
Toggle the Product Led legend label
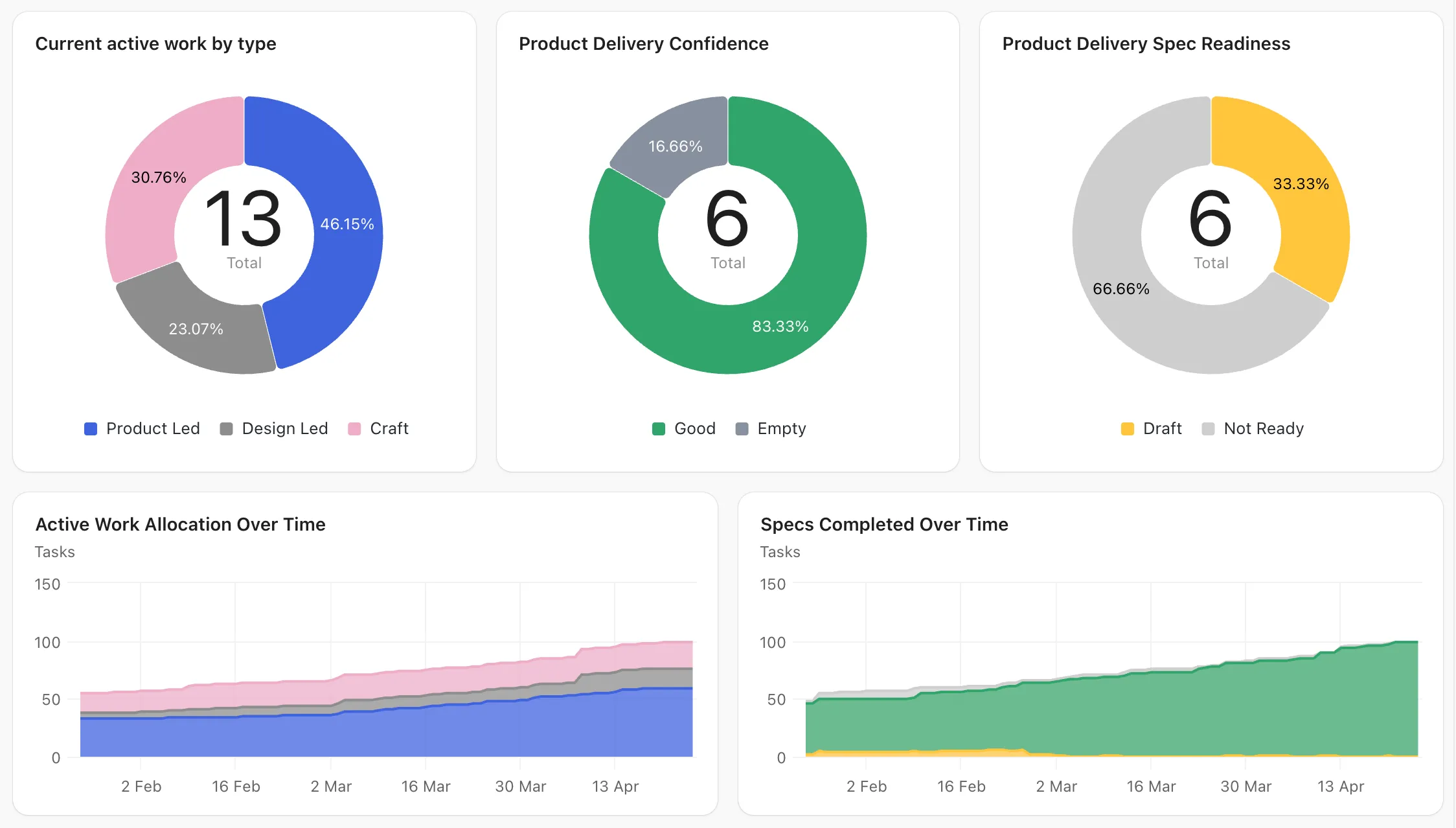[153, 429]
